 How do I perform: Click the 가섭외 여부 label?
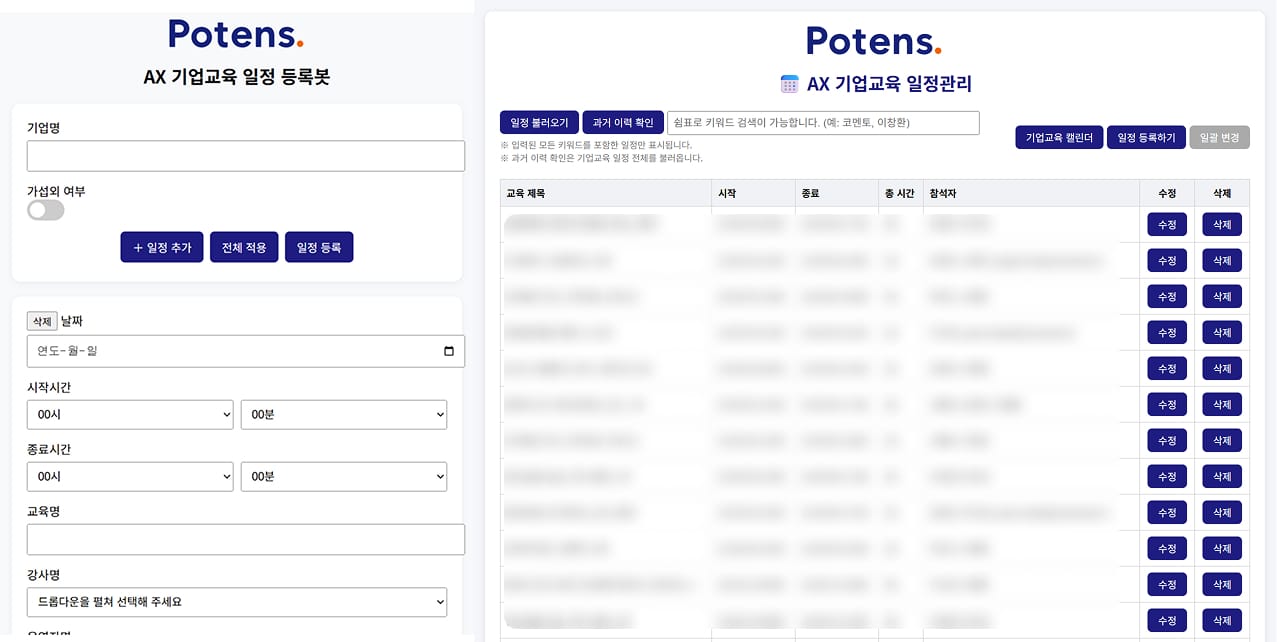56,190
